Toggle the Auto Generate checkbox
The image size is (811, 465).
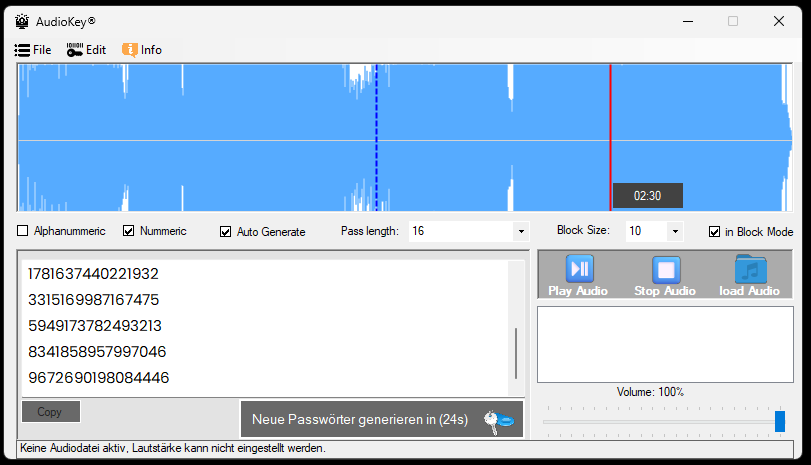tap(225, 232)
